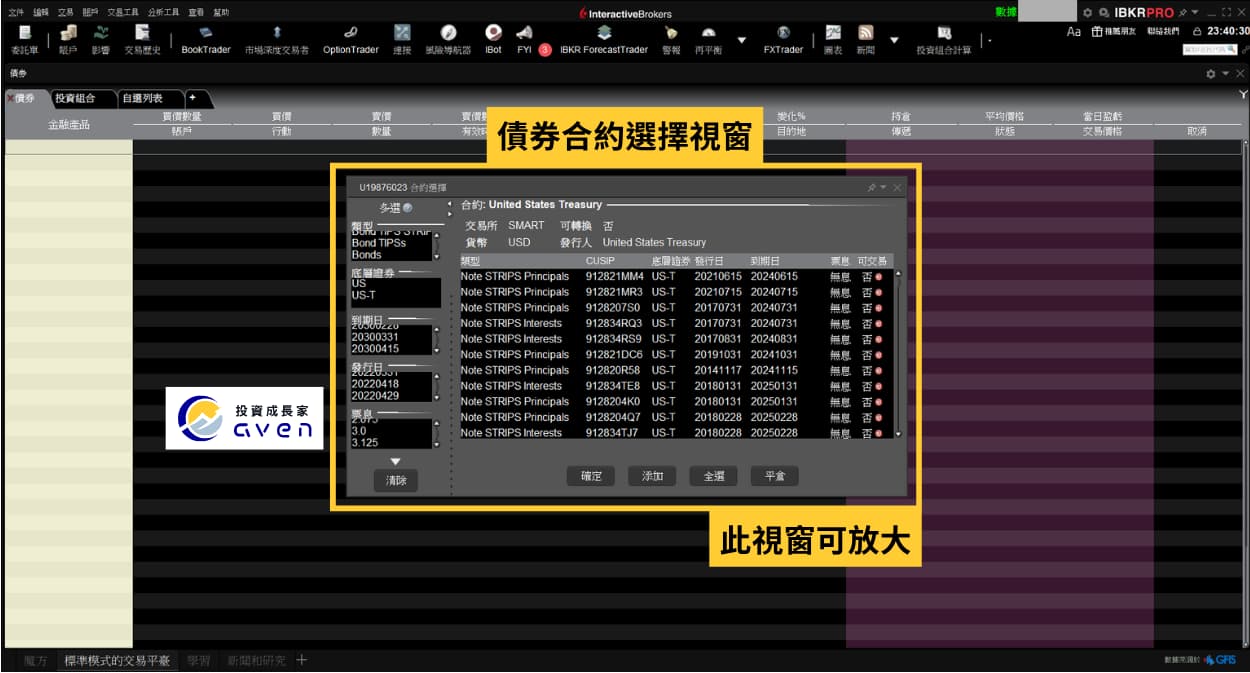This screenshot has height=673, width=1250.
Task: Open main window settings gear icon
Action: [x=1088, y=13]
